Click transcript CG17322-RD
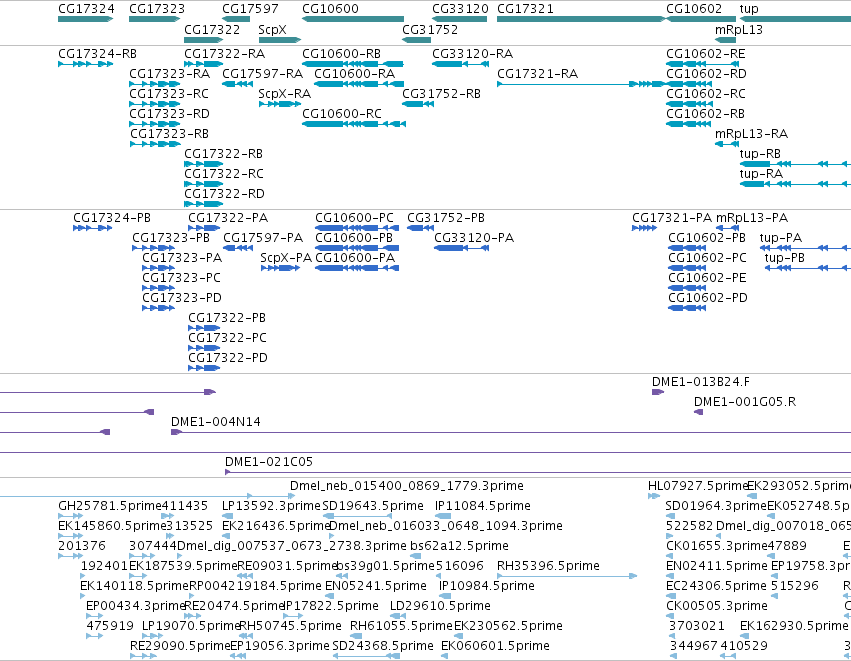The image size is (851, 661). pos(224,194)
